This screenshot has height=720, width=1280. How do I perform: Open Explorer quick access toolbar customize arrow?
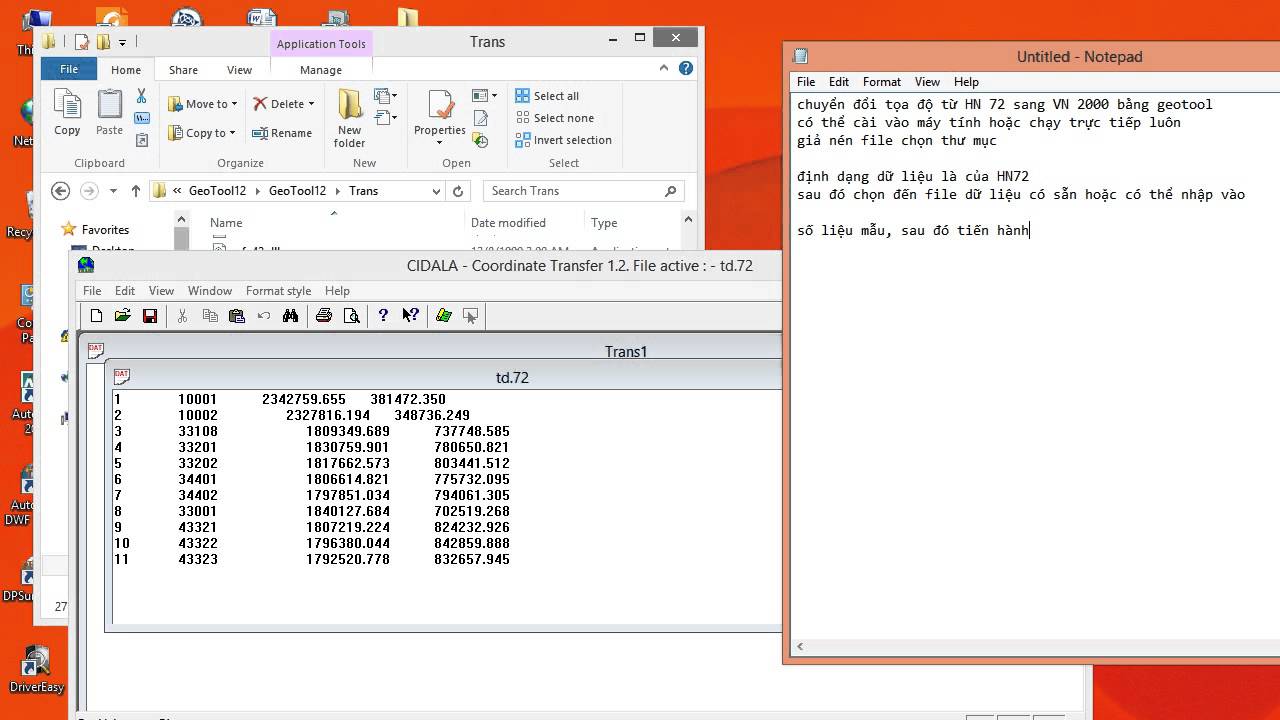point(122,42)
